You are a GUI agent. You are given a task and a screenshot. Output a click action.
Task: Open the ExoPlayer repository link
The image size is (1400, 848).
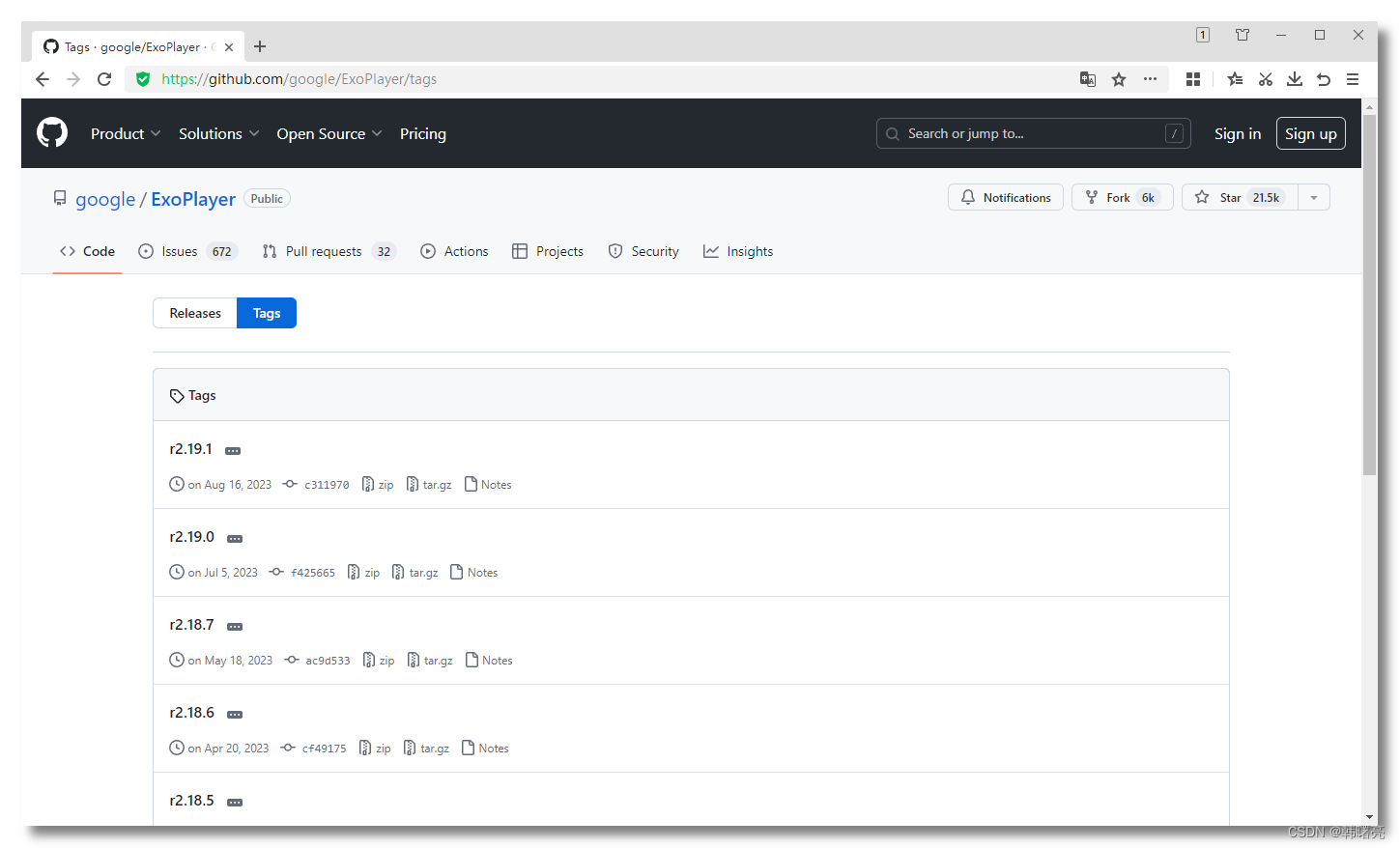click(x=193, y=199)
